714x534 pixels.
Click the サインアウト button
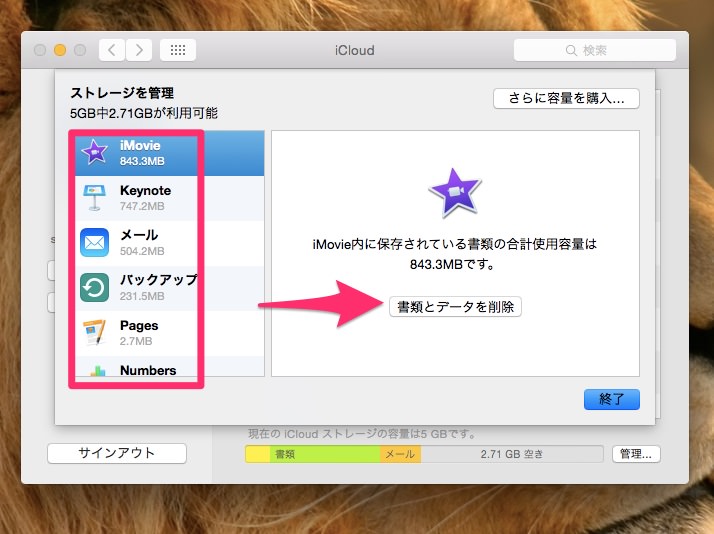(x=117, y=453)
